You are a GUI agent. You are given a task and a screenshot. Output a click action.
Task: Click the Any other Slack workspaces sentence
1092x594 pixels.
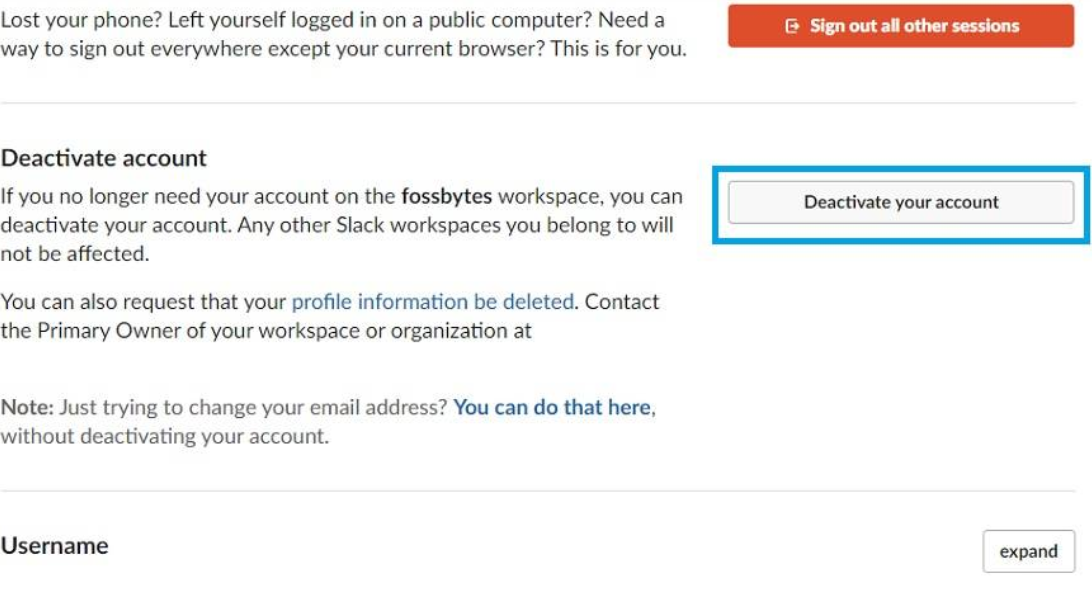337,240
